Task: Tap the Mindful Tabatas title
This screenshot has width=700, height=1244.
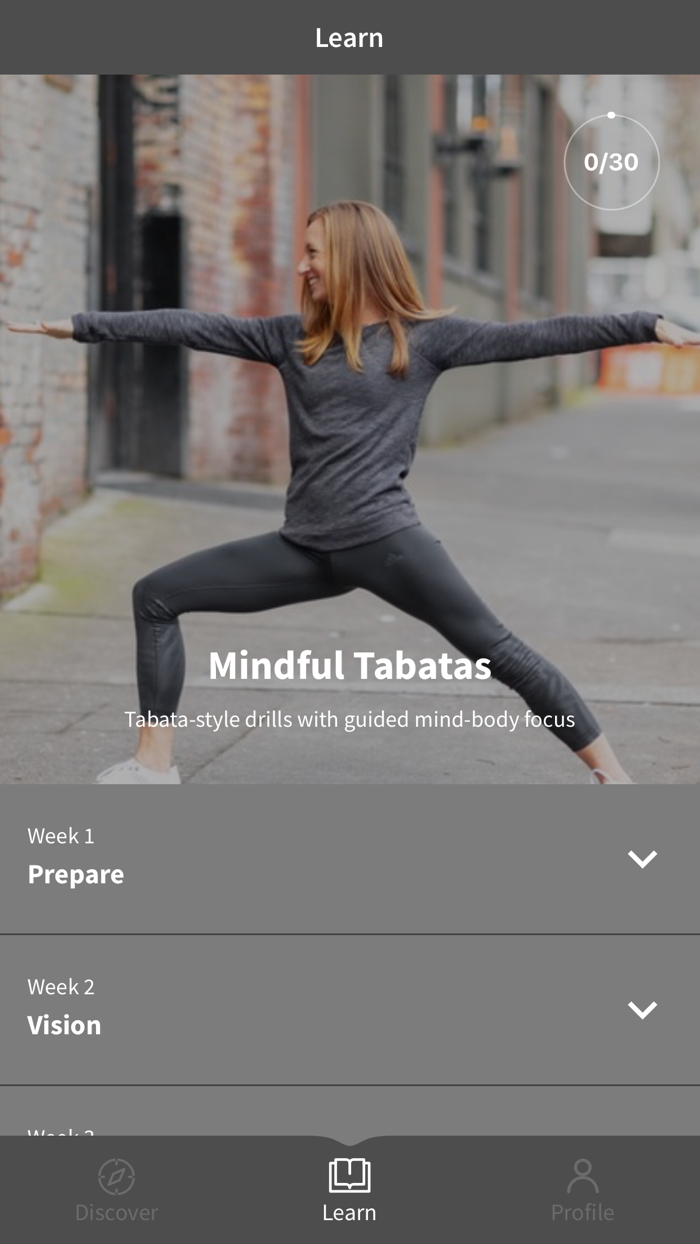Action: tap(350, 666)
